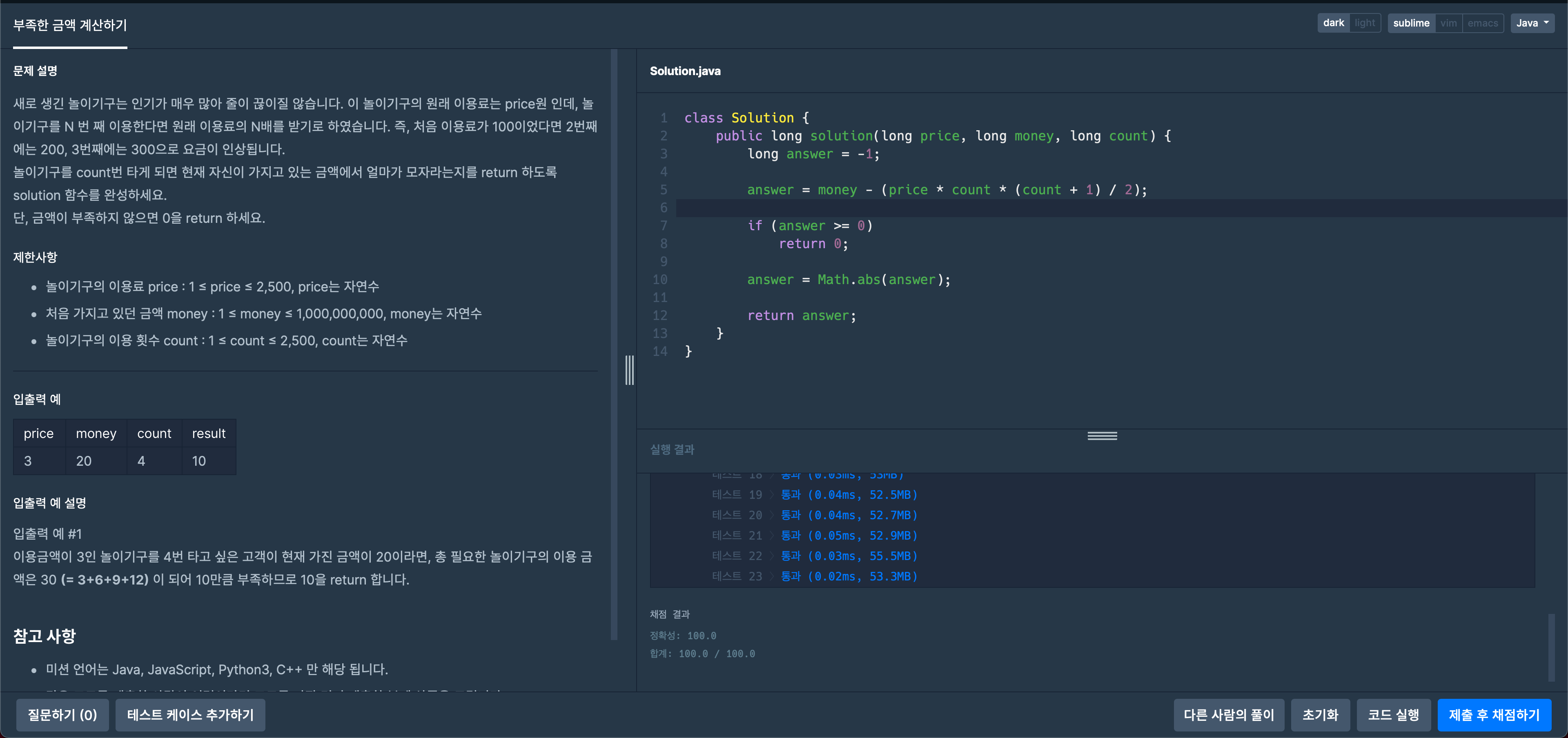1568x738 pixels.
Task: Select sublime keymap option
Action: 1411,23
